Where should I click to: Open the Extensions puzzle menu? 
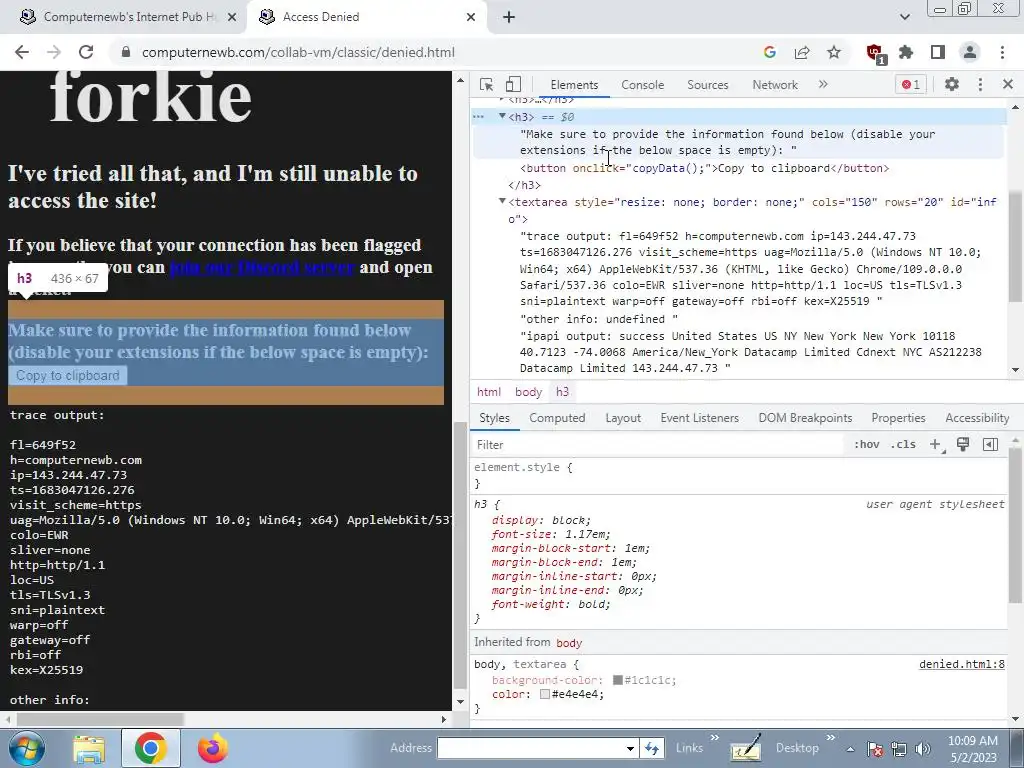click(906, 52)
